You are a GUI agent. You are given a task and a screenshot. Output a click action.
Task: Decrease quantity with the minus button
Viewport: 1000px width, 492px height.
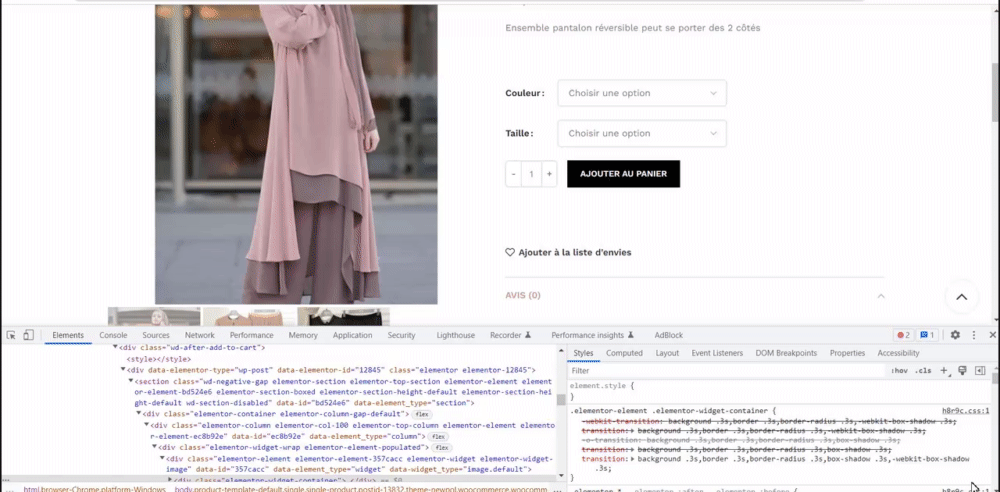(x=513, y=174)
